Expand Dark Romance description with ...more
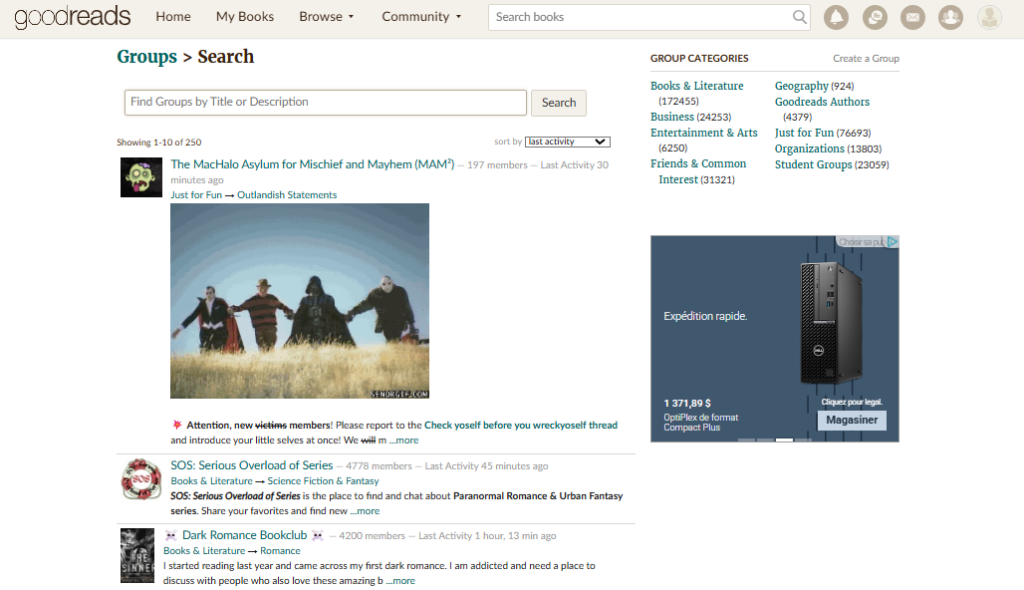The image size is (1024, 590). click(400, 581)
